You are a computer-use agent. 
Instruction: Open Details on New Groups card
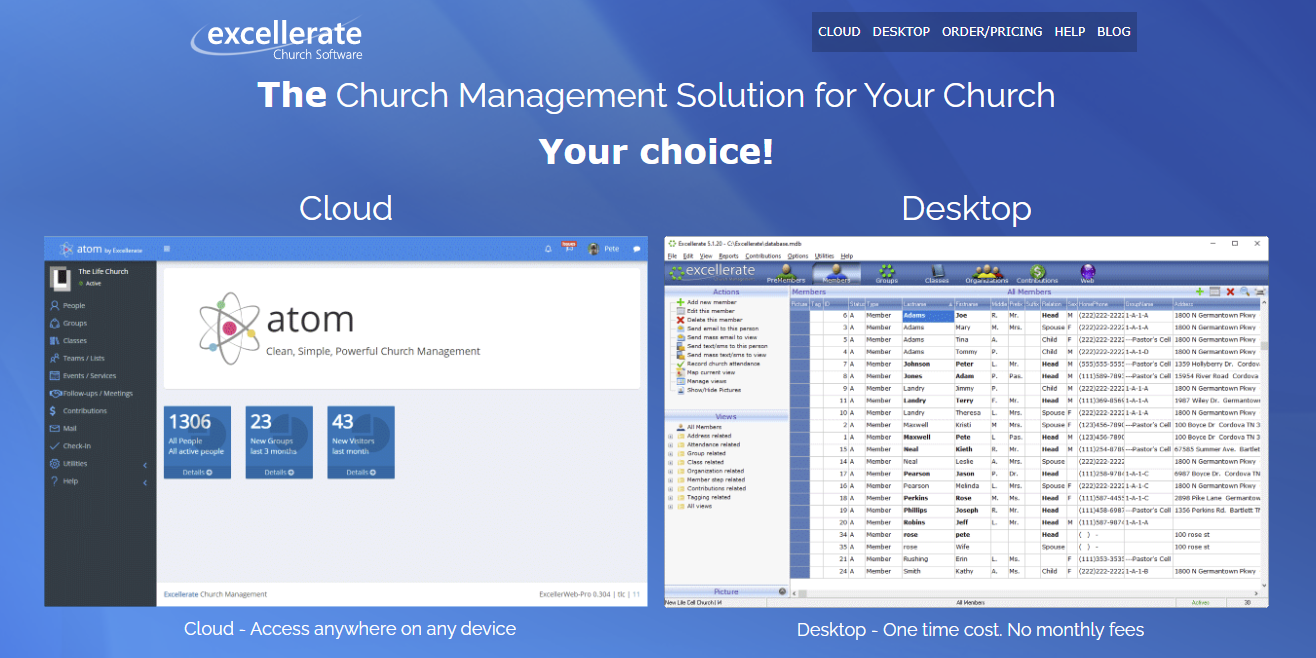pos(279,472)
